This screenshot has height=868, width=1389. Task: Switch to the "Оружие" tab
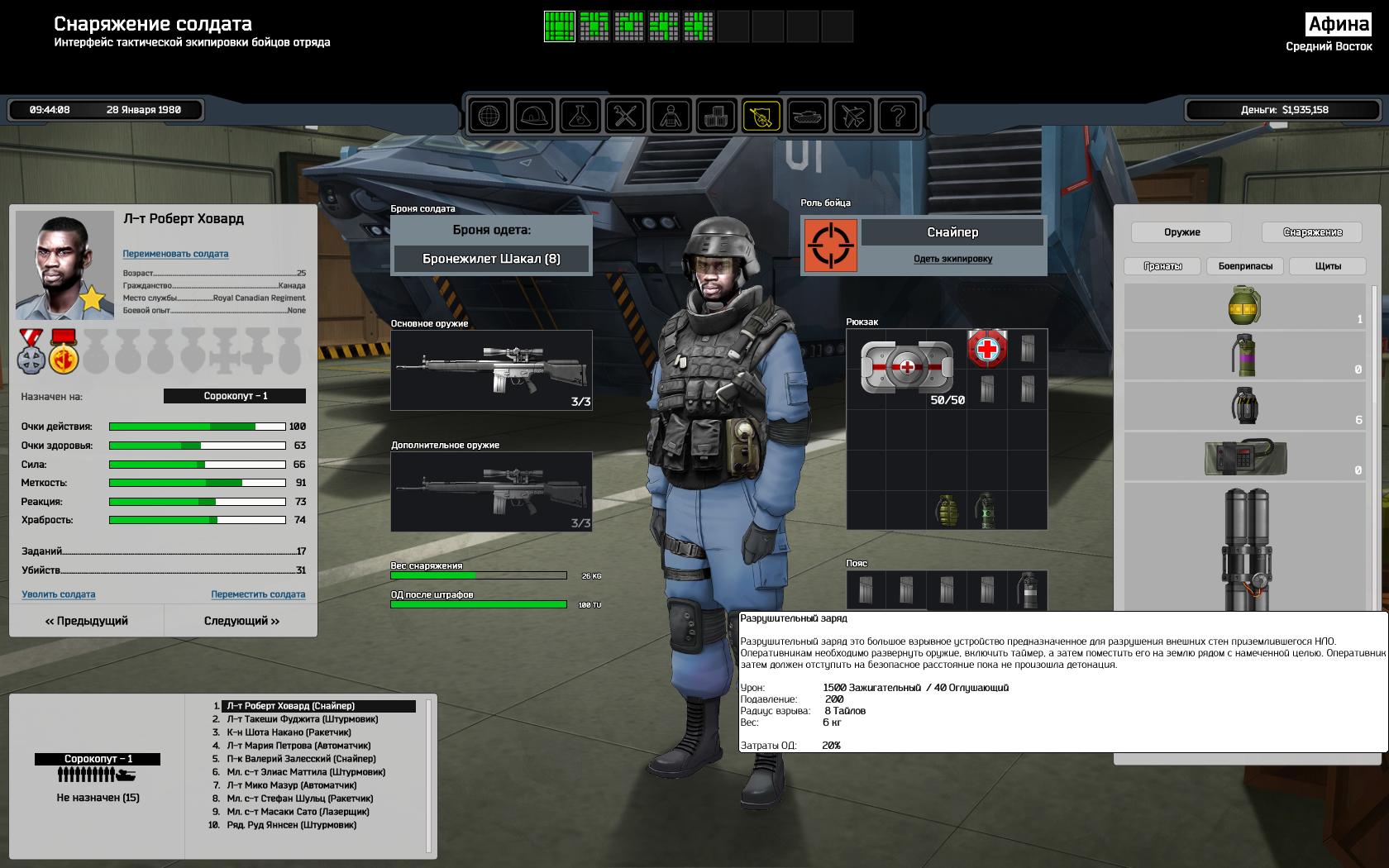[x=1181, y=232]
